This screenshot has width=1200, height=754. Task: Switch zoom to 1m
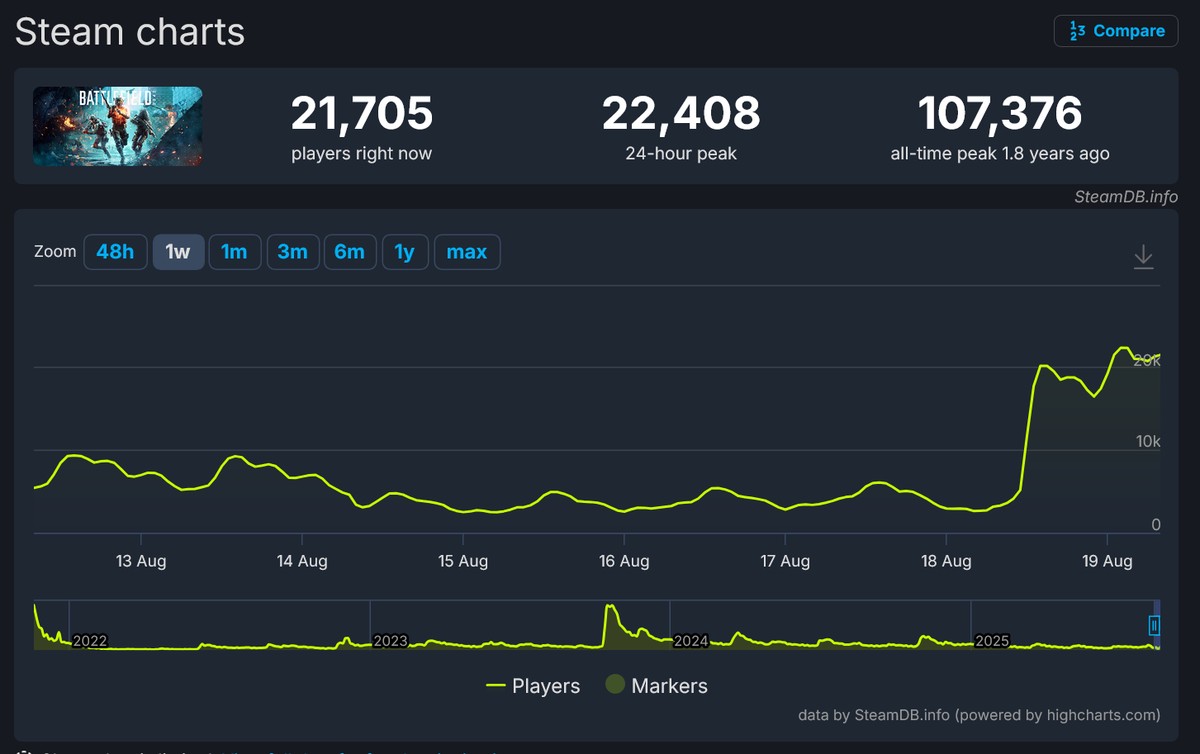[234, 252]
